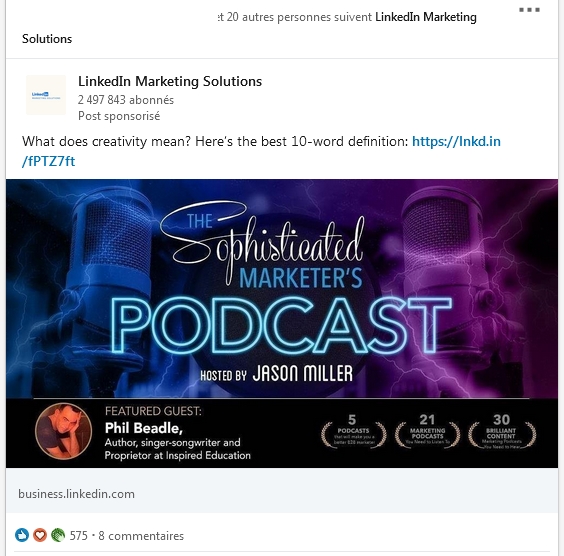This screenshot has height=556, width=564.
Task: Open the https://lnkd.in/fPTZ7ft link
Action: point(261,151)
